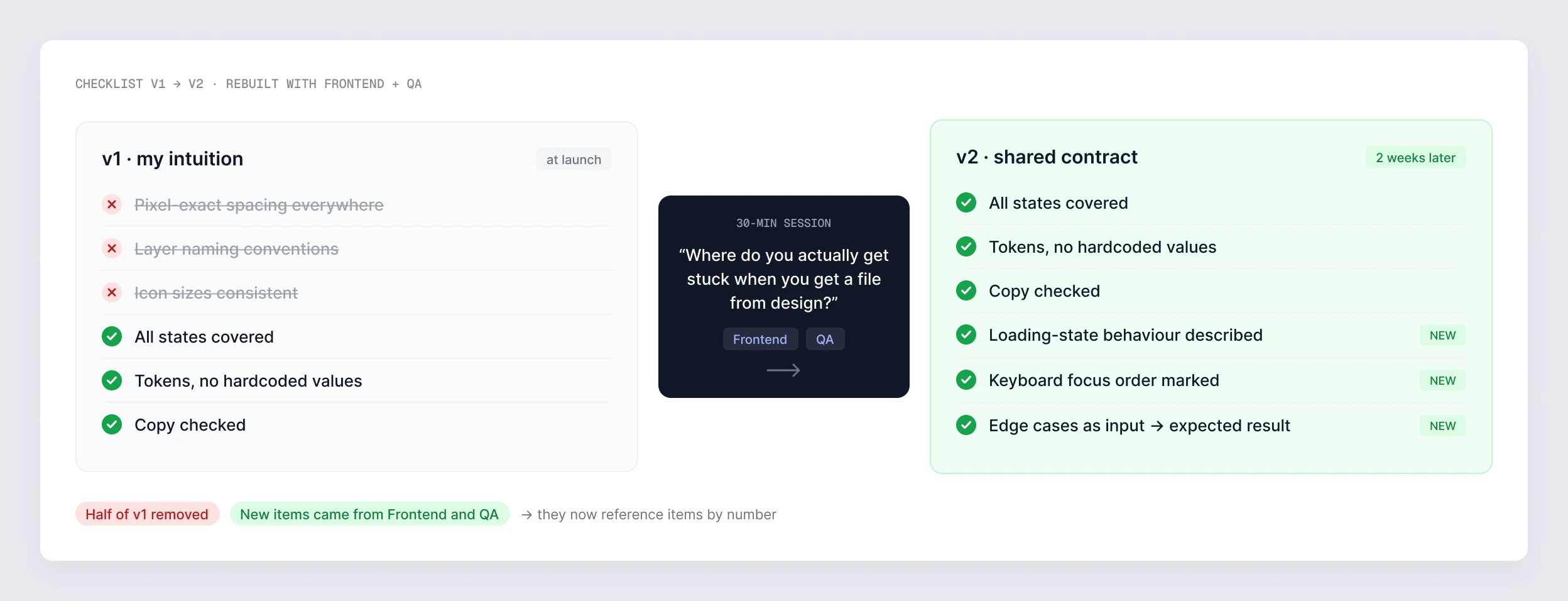Click the NEW badge for Keyboard focus order

(x=1442, y=380)
